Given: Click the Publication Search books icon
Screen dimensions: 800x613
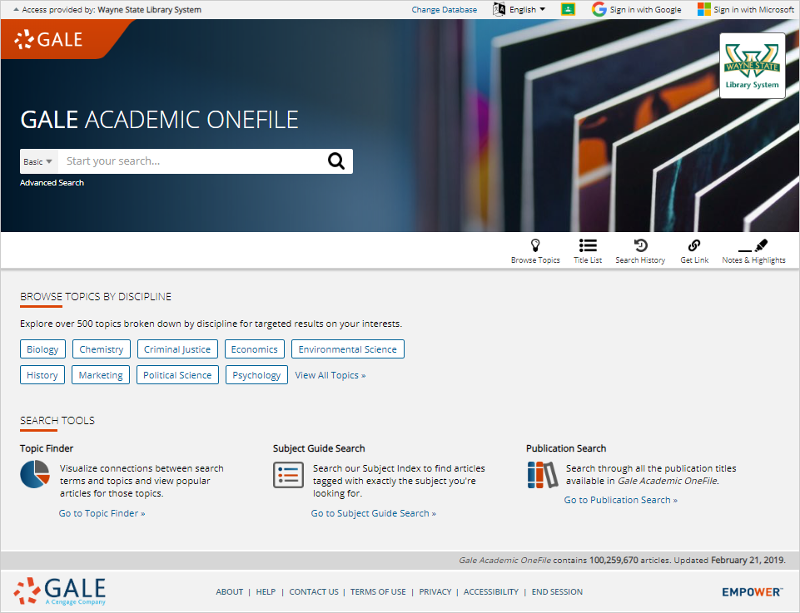Looking at the screenshot, I should (x=542, y=475).
